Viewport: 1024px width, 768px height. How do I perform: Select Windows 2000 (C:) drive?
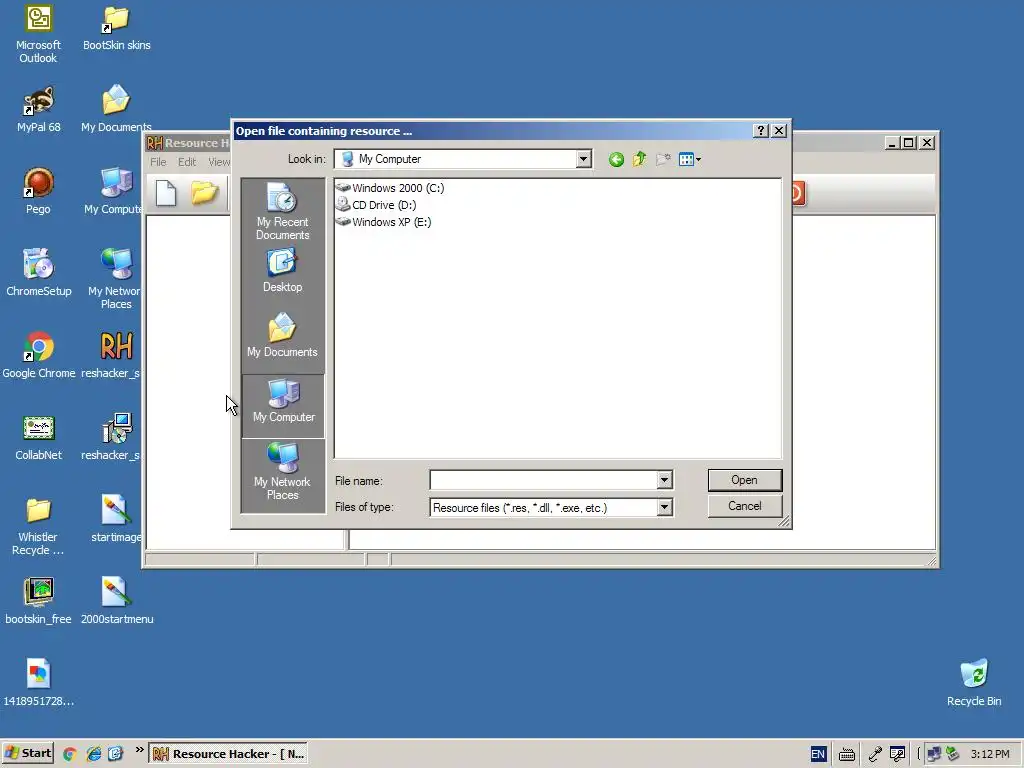(x=390, y=188)
